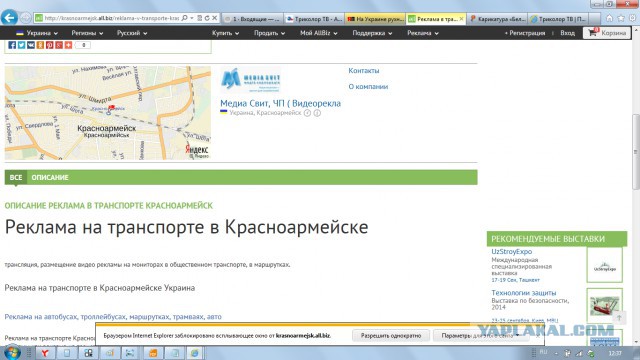Click the info icon next to Красноармейск

317,113
